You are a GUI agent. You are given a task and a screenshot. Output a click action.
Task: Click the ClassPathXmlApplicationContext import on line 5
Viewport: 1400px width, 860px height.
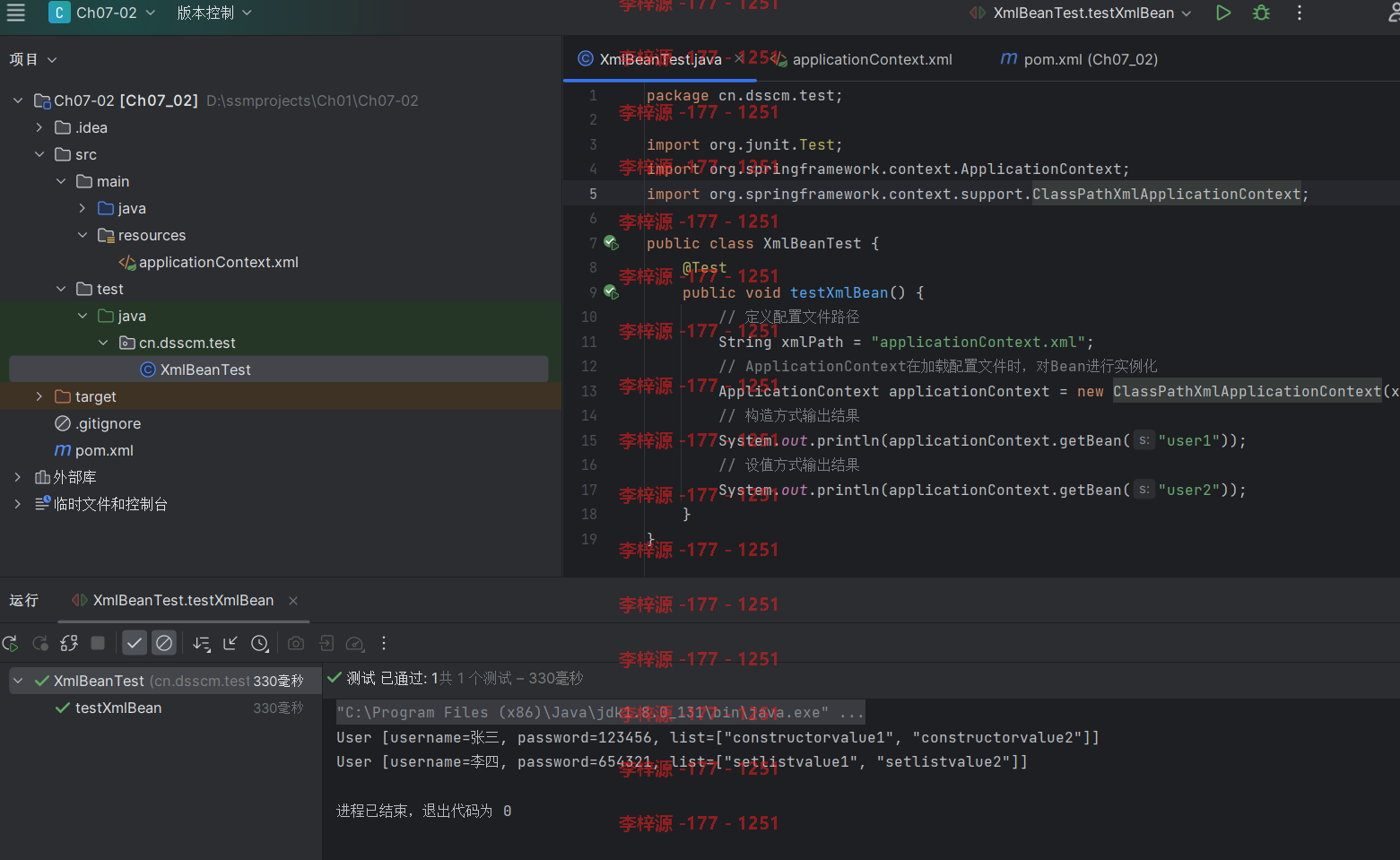coord(1167,194)
